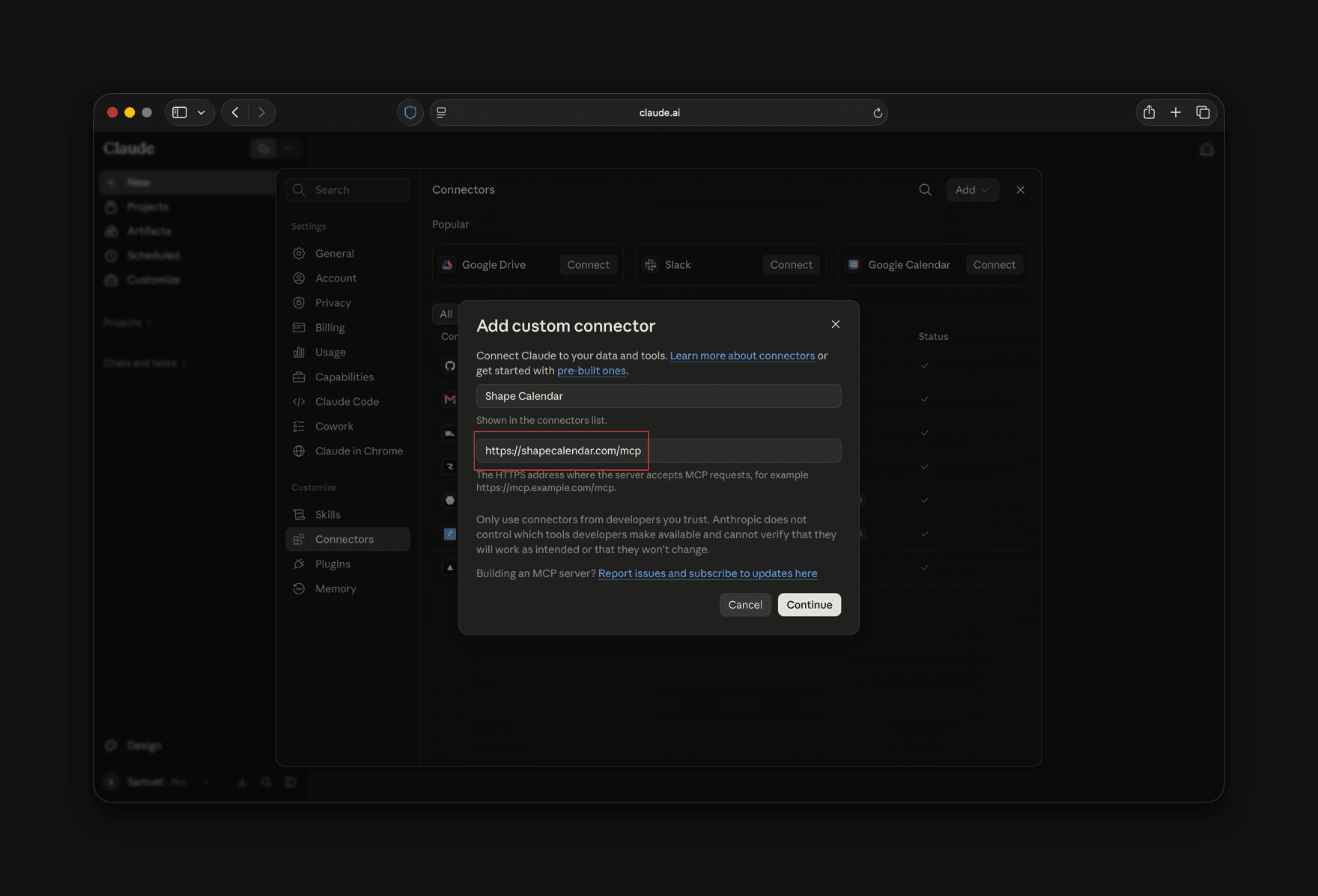Click the settings Search field

pos(347,190)
